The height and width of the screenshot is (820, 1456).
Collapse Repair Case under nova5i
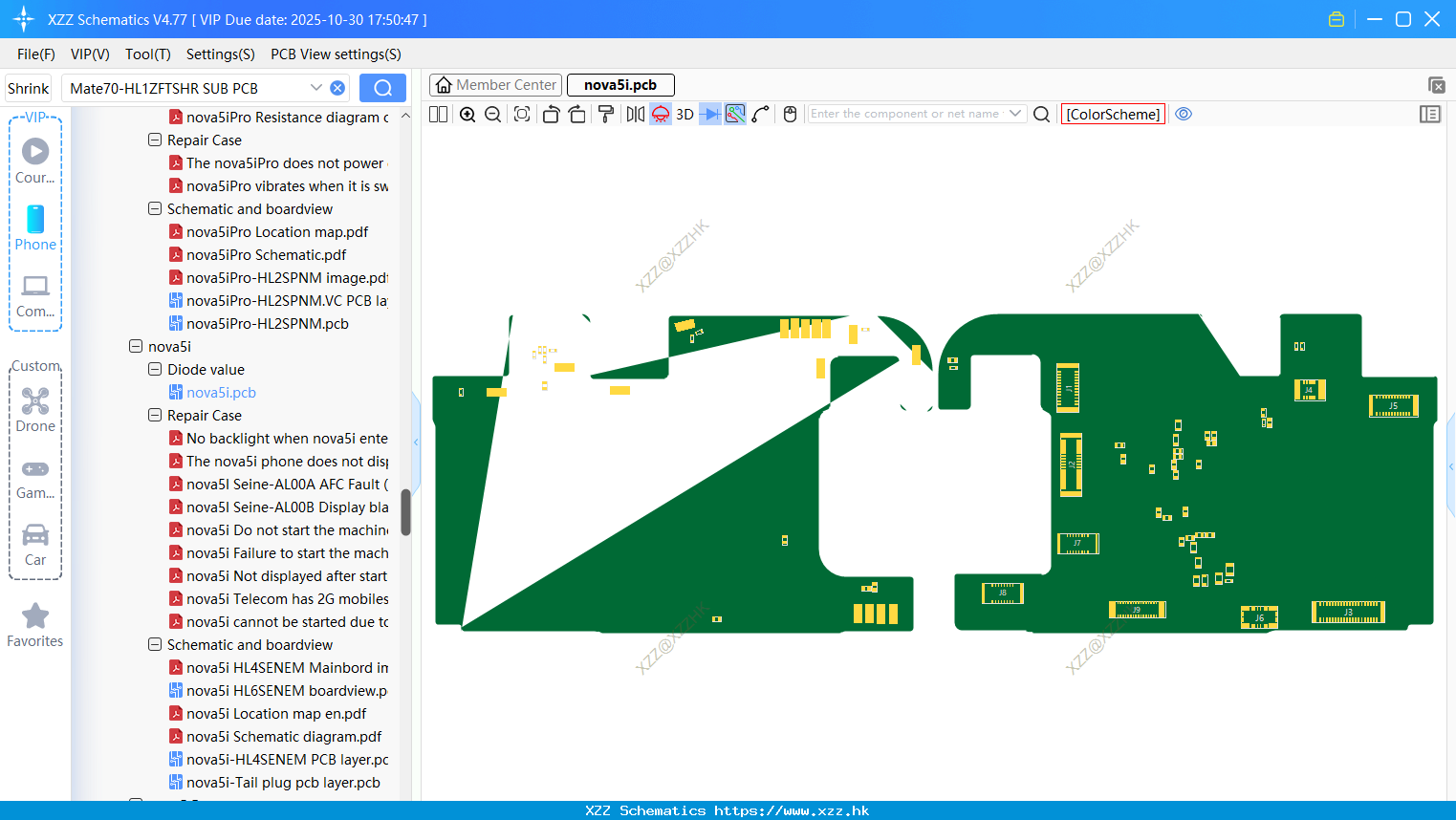point(155,415)
